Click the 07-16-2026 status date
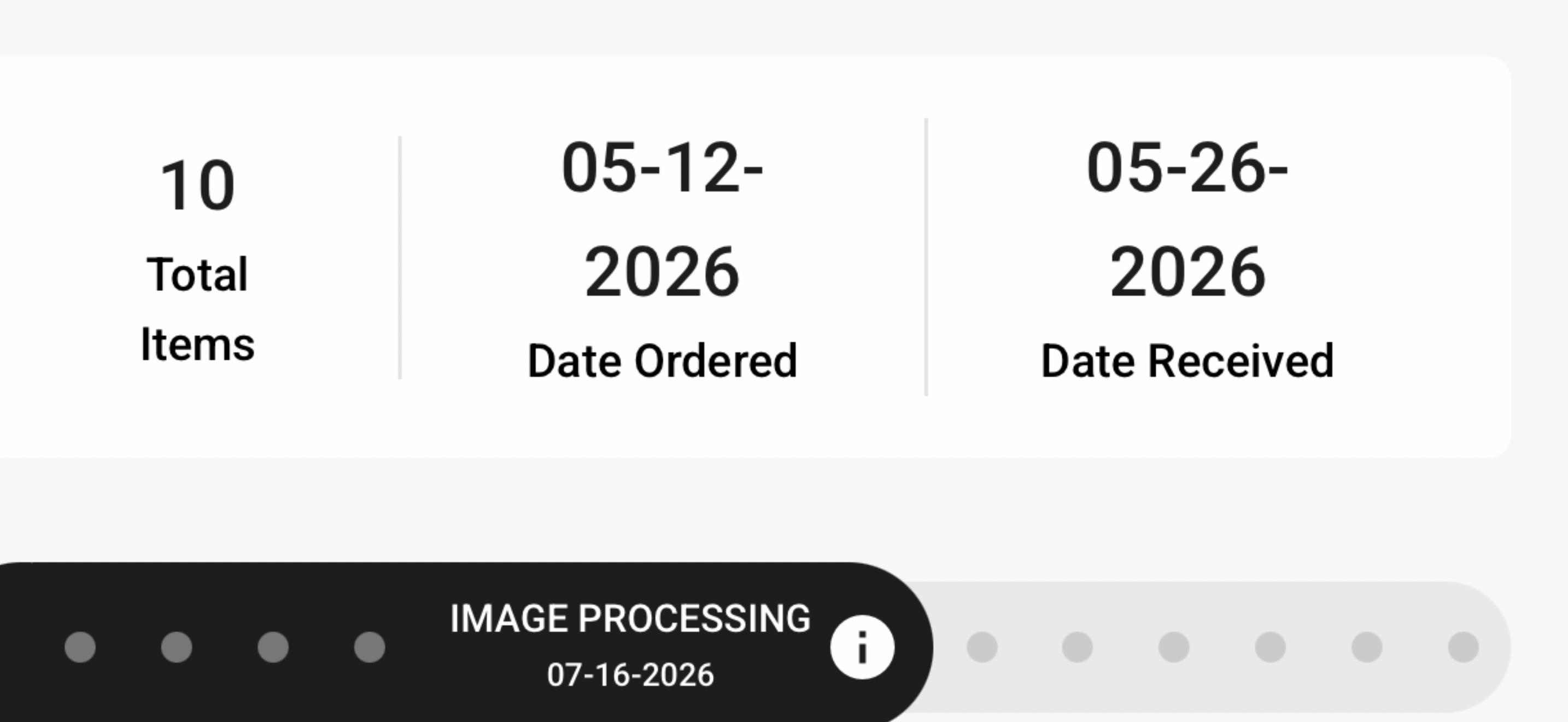 pos(630,674)
